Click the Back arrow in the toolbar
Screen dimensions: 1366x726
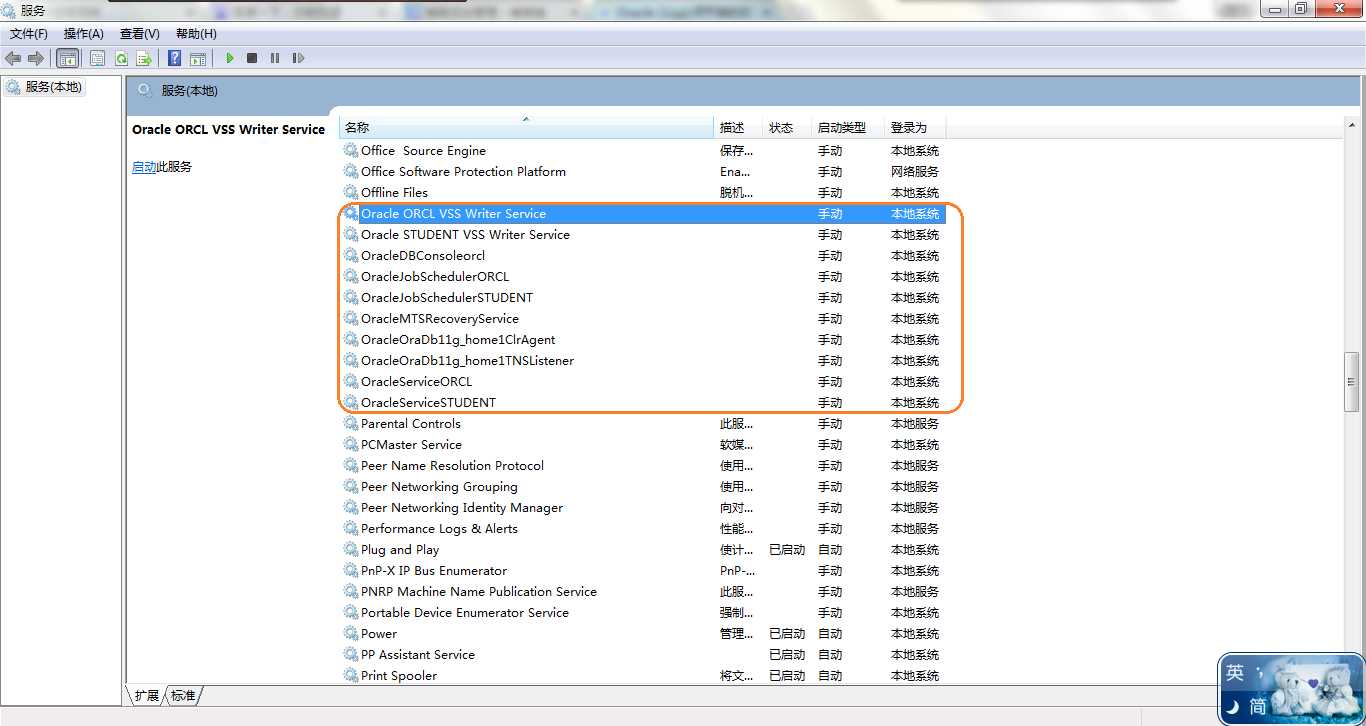[13, 58]
